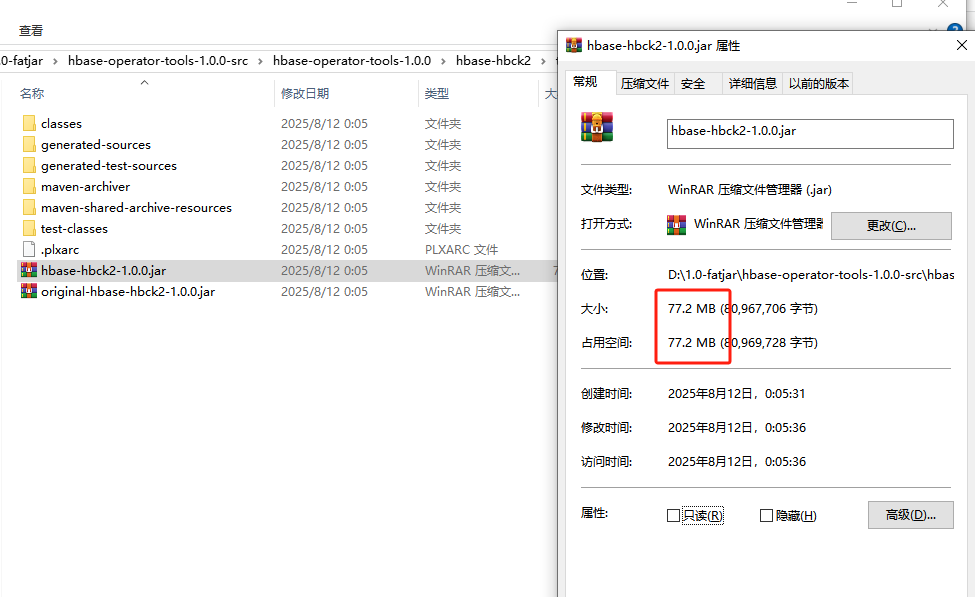Image resolution: width=975 pixels, height=597 pixels.
Task: Select the maven-shared-archive-resources folder name
Action: [136, 208]
